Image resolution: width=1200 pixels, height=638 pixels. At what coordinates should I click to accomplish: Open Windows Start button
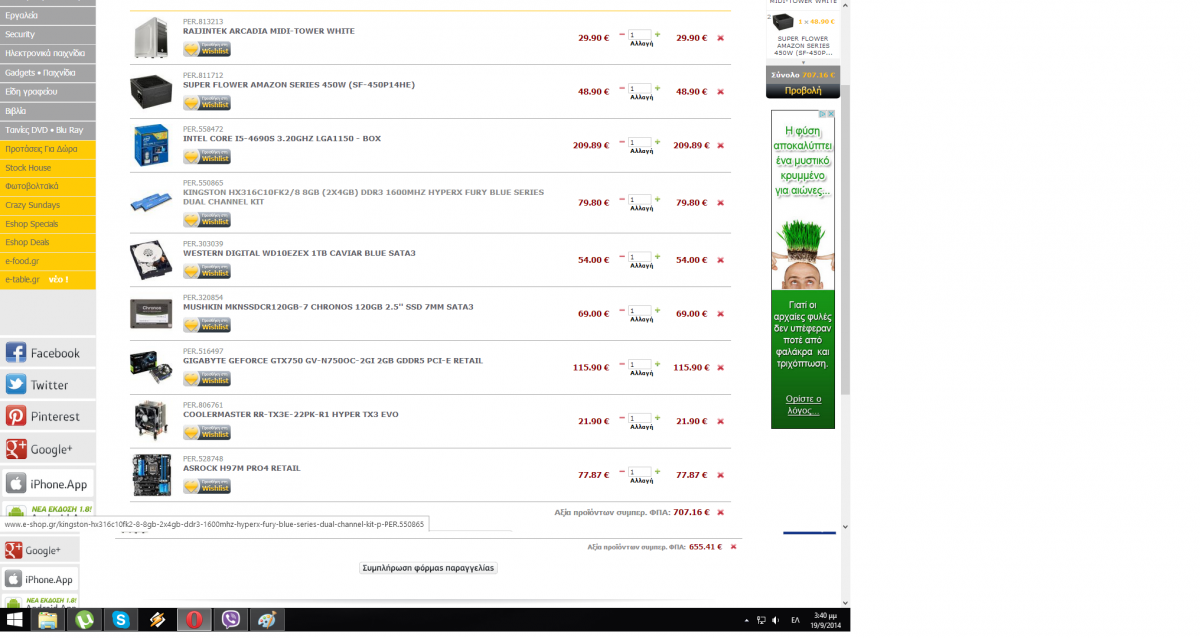point(15,620)
